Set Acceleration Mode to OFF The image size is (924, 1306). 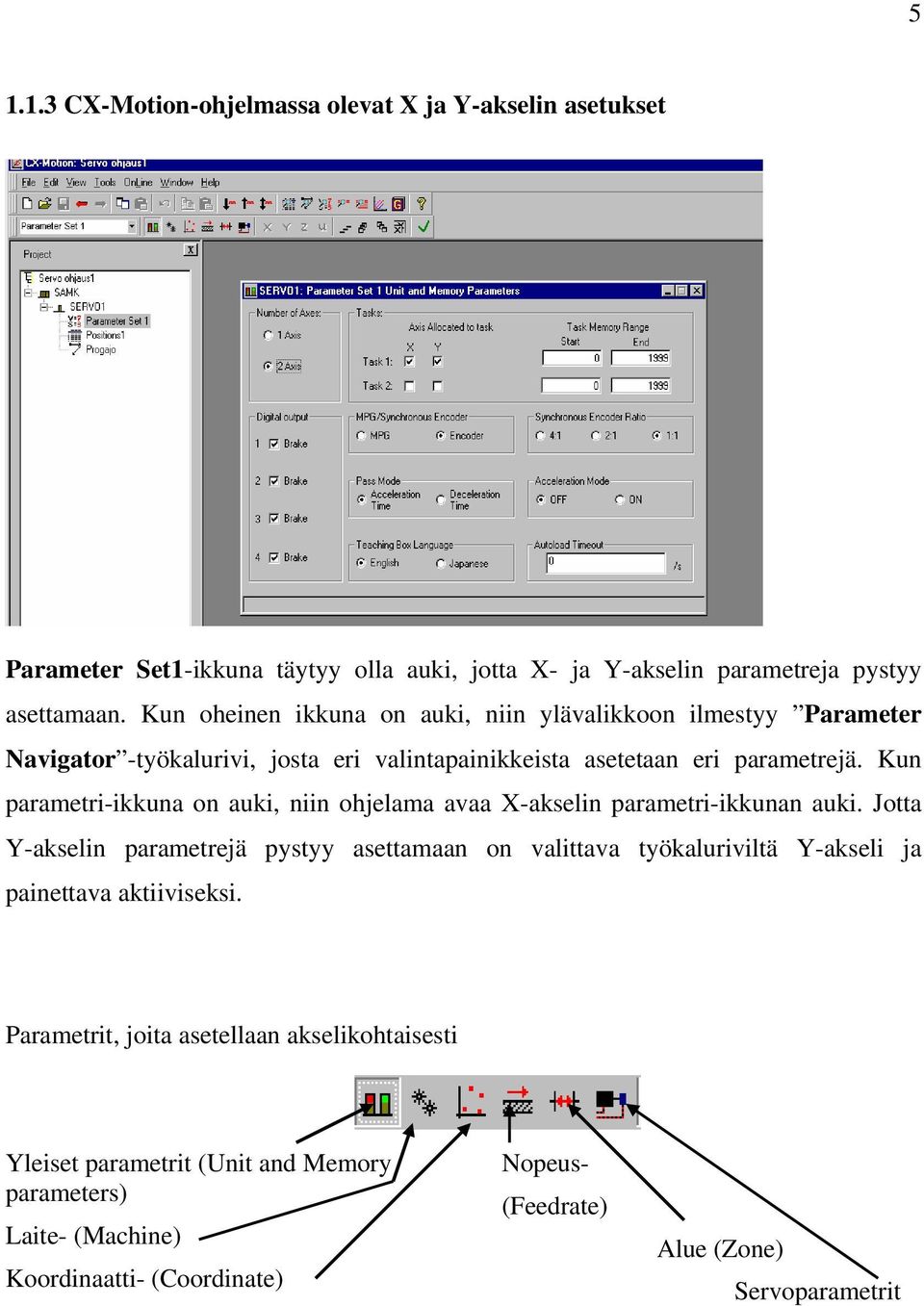pos(541,499)
